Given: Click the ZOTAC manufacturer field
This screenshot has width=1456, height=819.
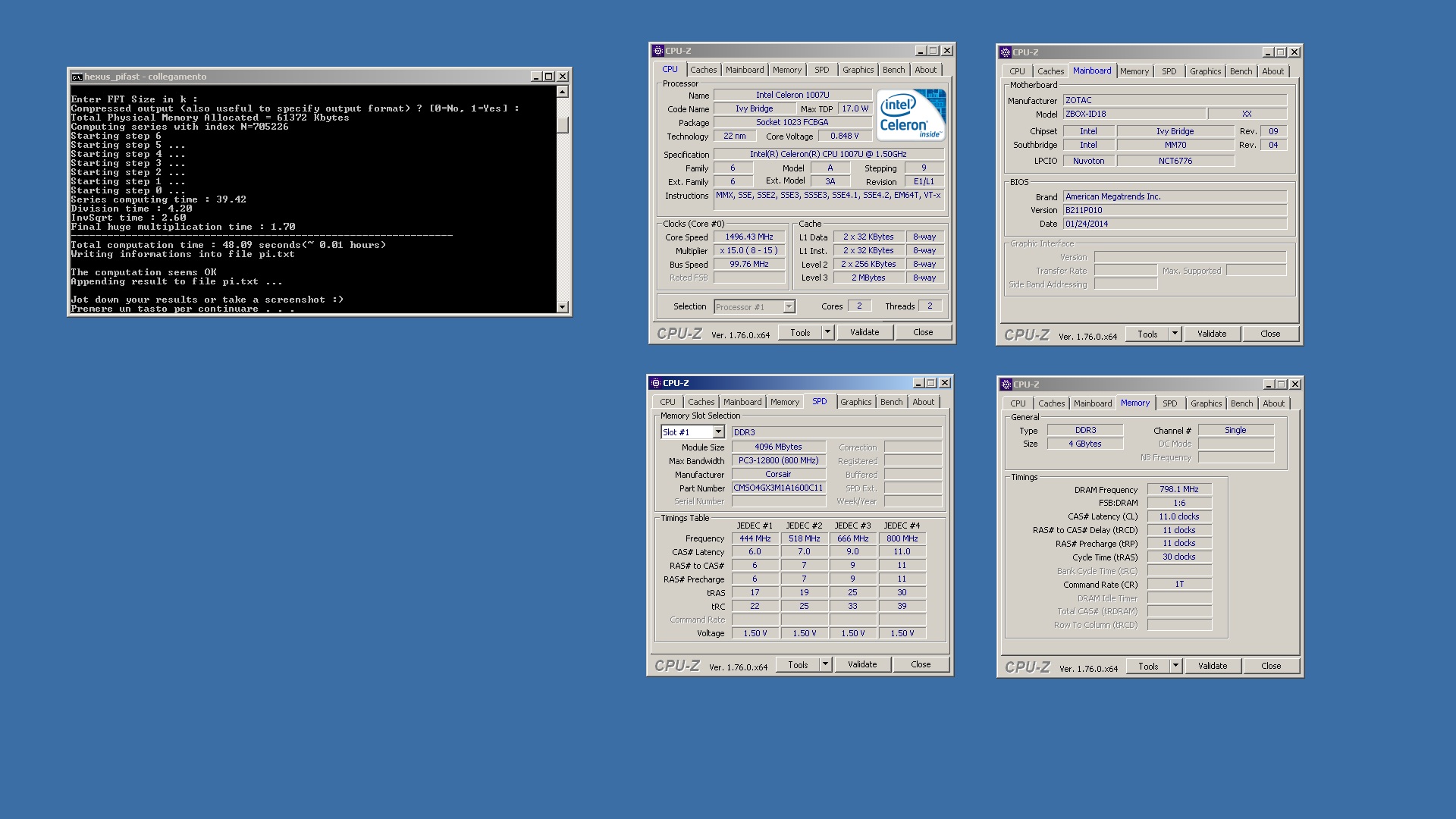Looking at the screenshot, I should (x=1175, y=100).
